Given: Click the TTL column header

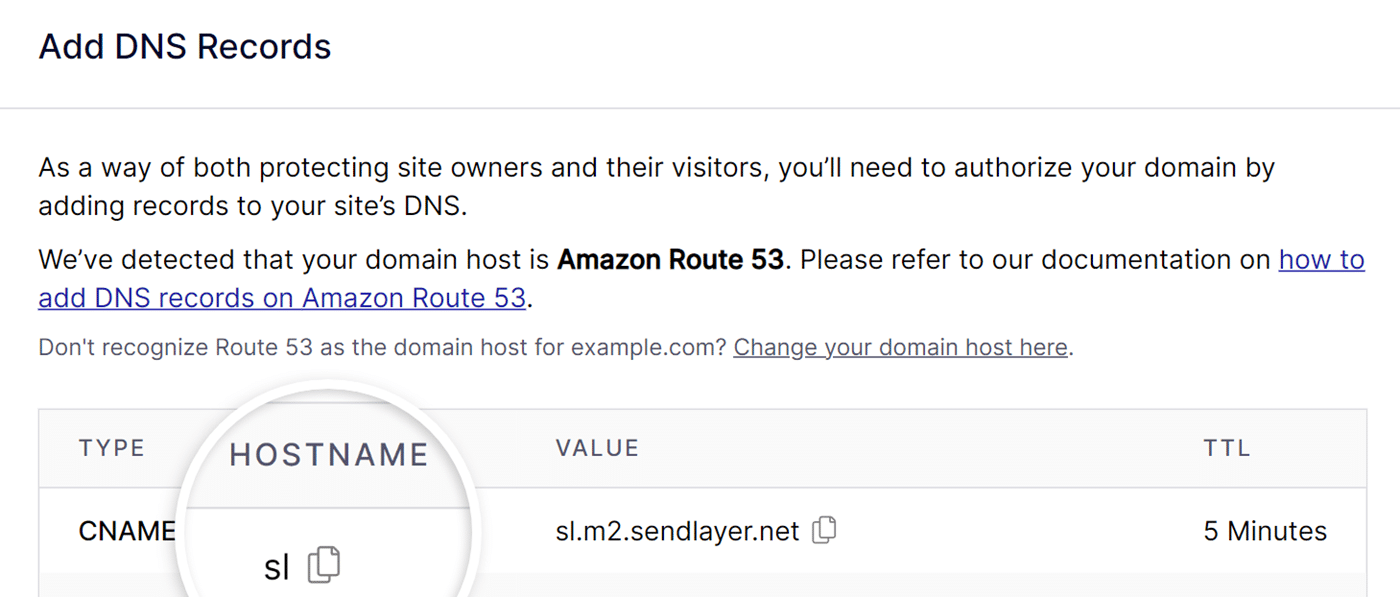Looking at the screenshot, I should [1226, 448].
